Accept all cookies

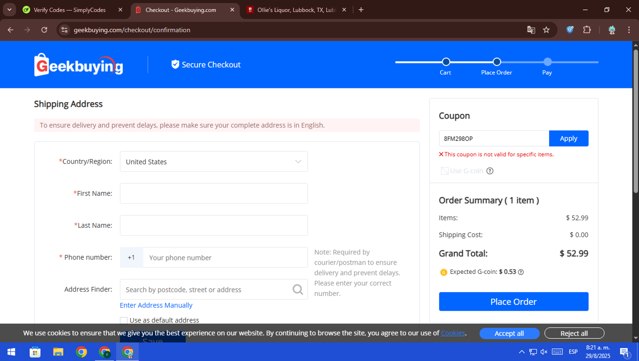[509, 333]
